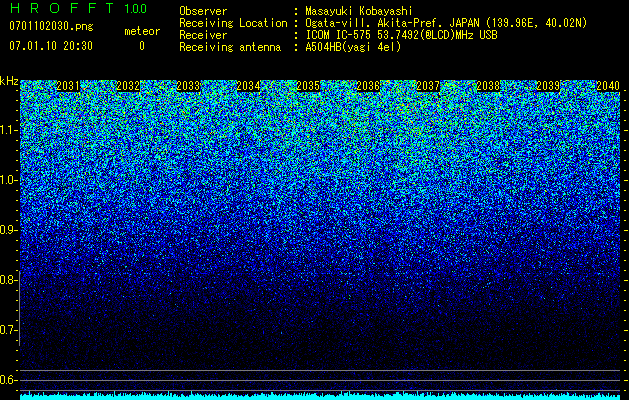Click the 2037 time marker

[x=428, y=86]
